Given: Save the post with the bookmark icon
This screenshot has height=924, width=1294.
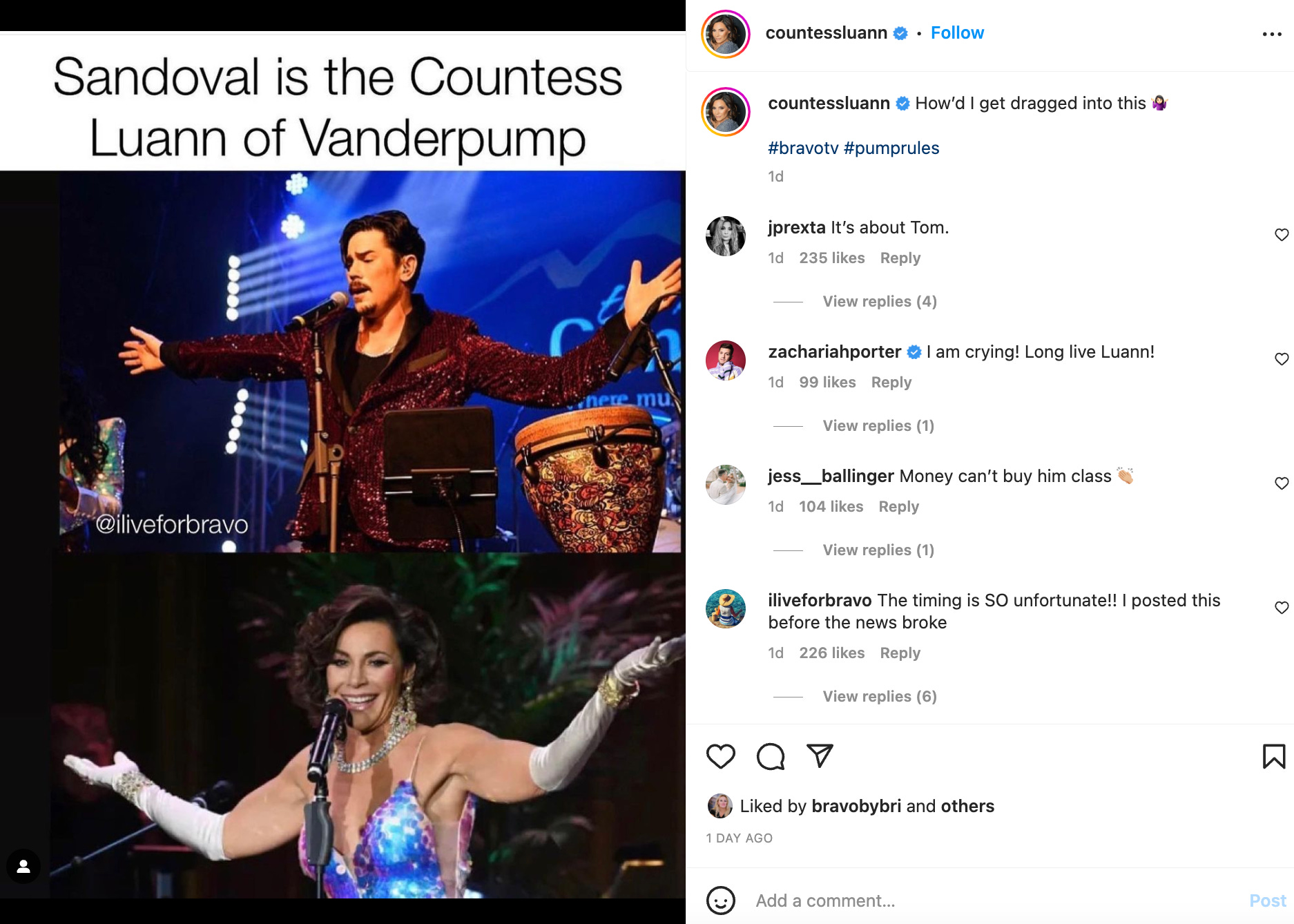Looking at the screenshot, I should (x=1273, y=756).
